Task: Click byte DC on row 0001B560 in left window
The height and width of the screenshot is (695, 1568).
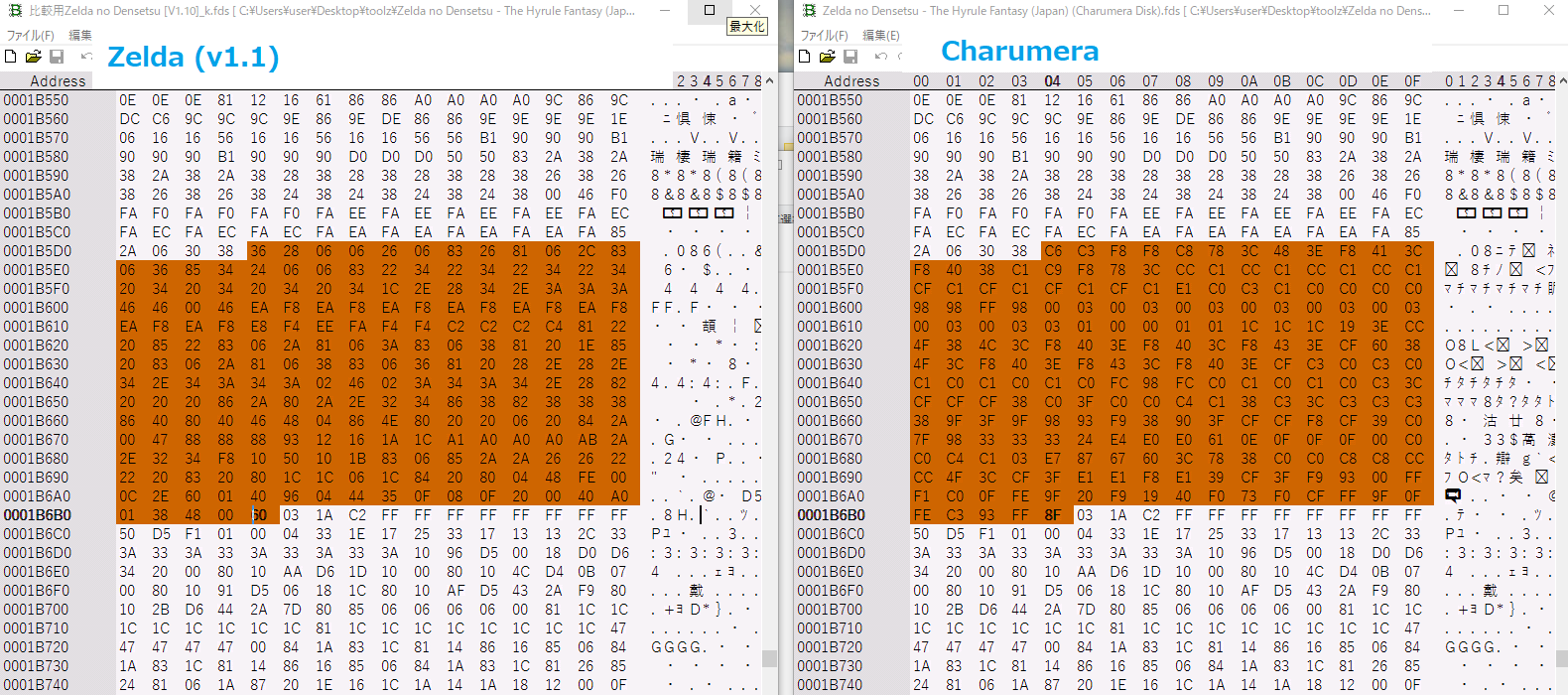Action: (x=129, y=119)
